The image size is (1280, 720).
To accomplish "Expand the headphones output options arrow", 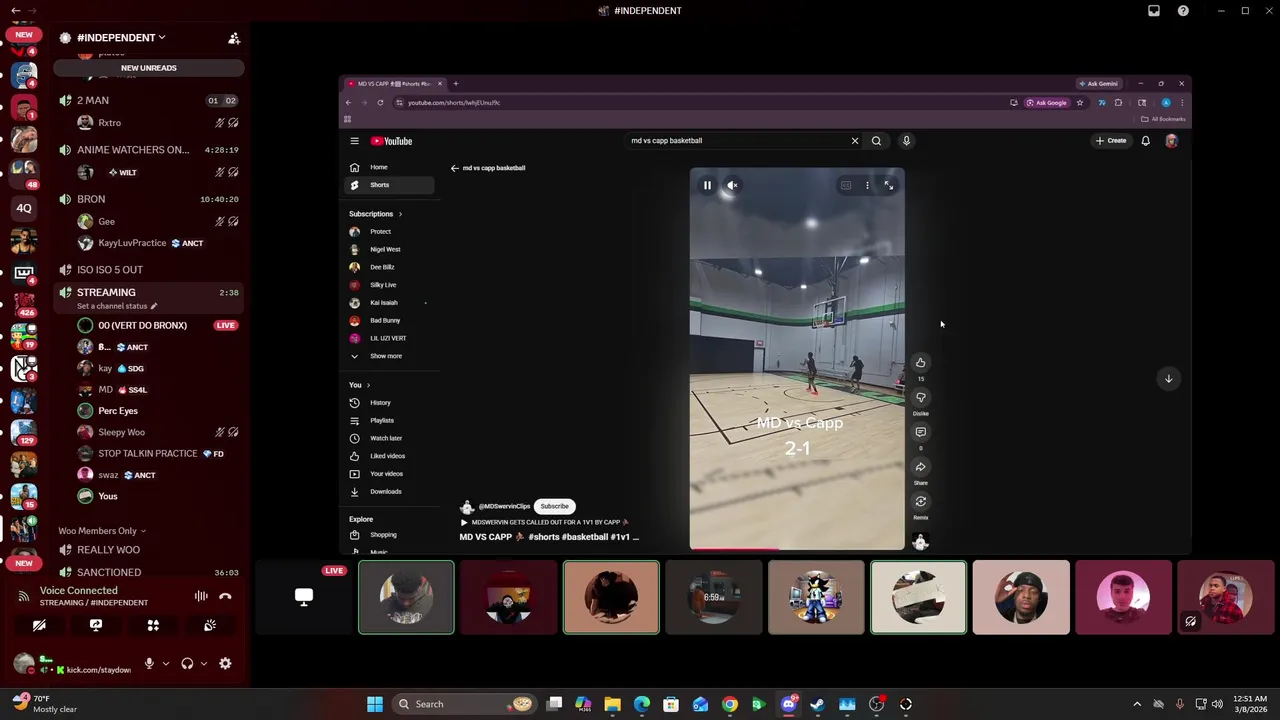I will pyautogui.click(x=204, y=663).
